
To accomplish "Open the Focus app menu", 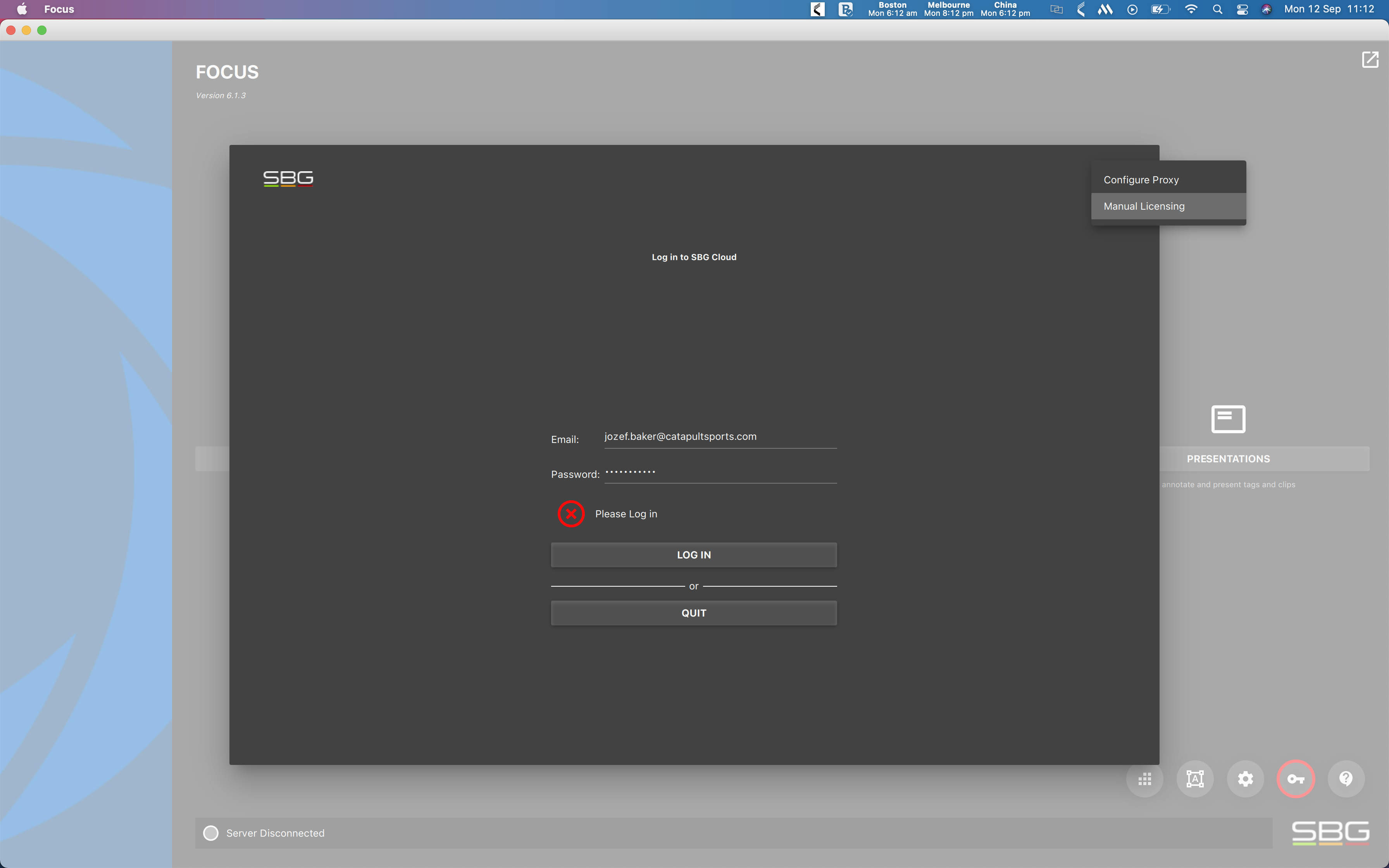I will click(x=59, y=9).
